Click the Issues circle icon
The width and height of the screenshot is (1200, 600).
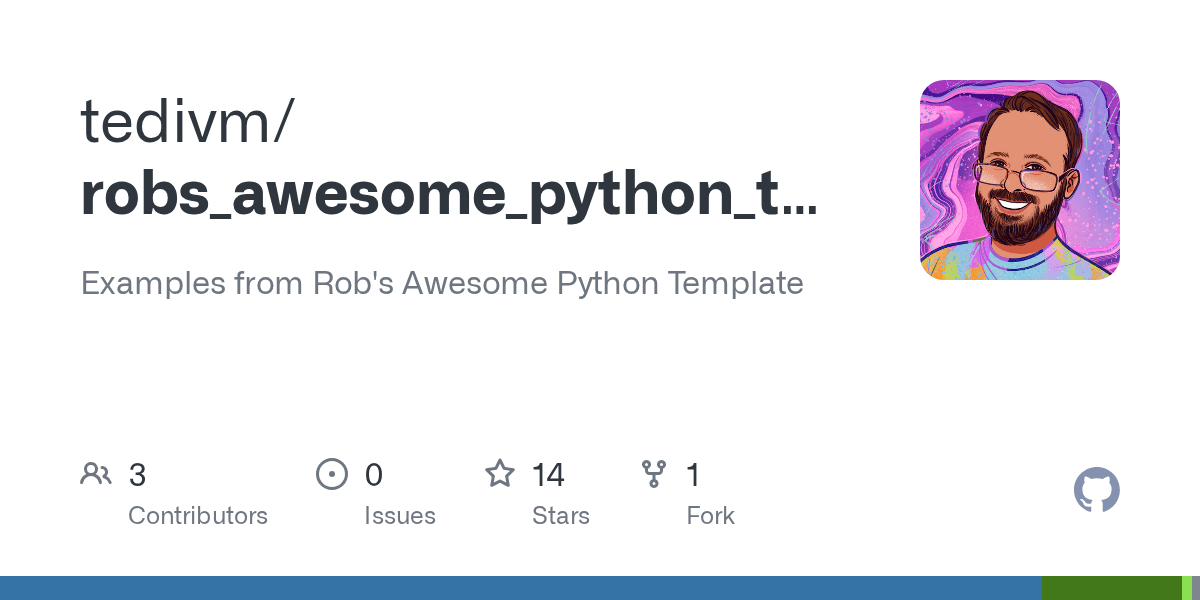pos(331,474)
